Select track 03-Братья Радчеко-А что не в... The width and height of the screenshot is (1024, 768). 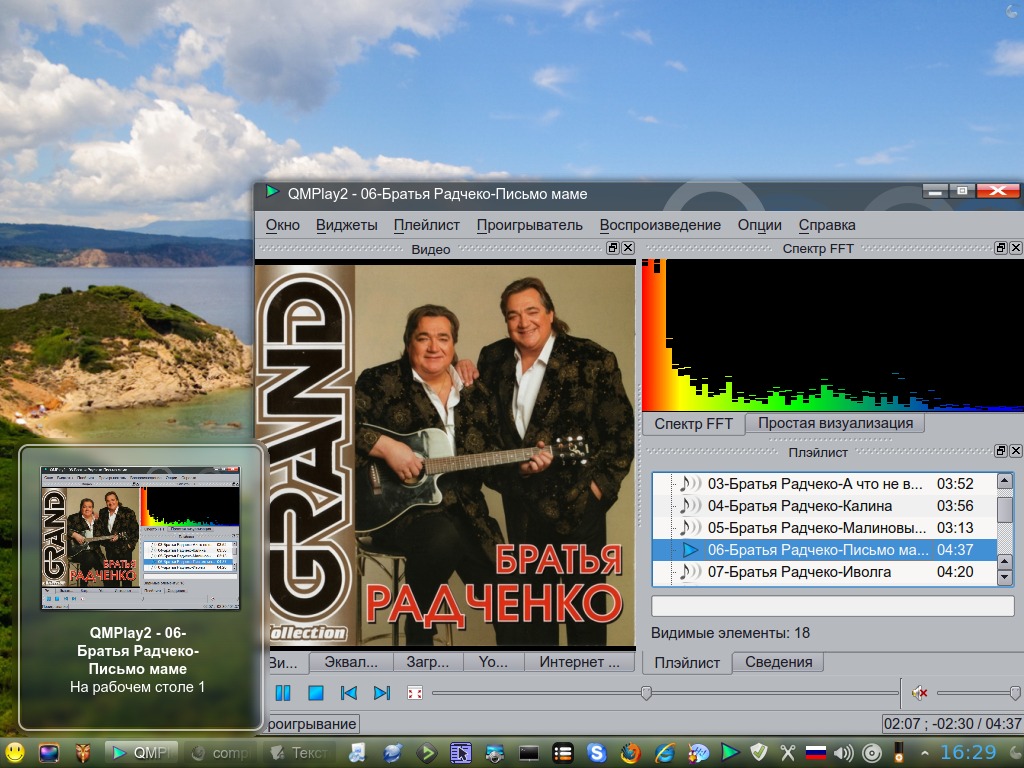pos(825,484)
